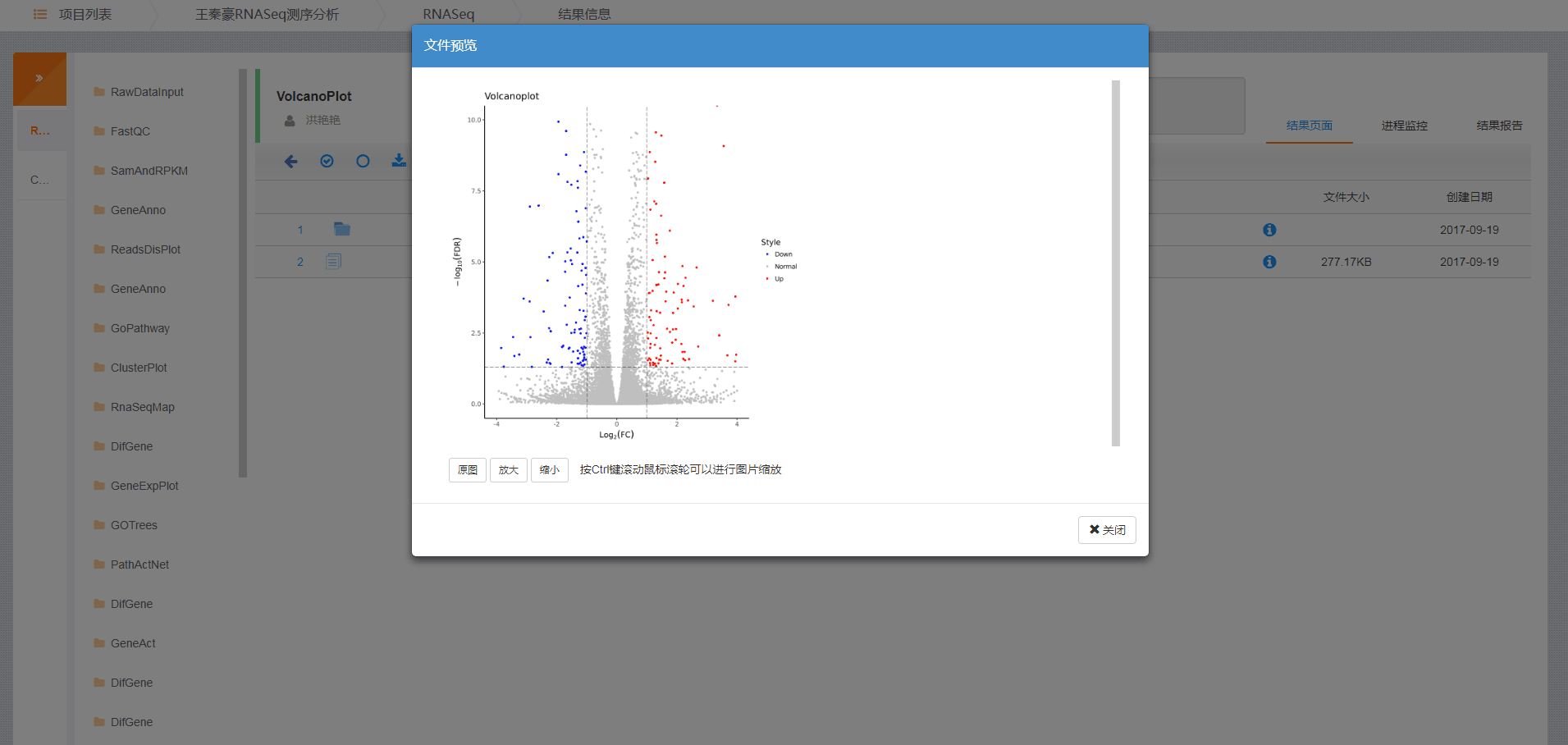
Task: Expand the GoPathway folder in the tree
Action: pyautogui.click(x=139, y=328)
